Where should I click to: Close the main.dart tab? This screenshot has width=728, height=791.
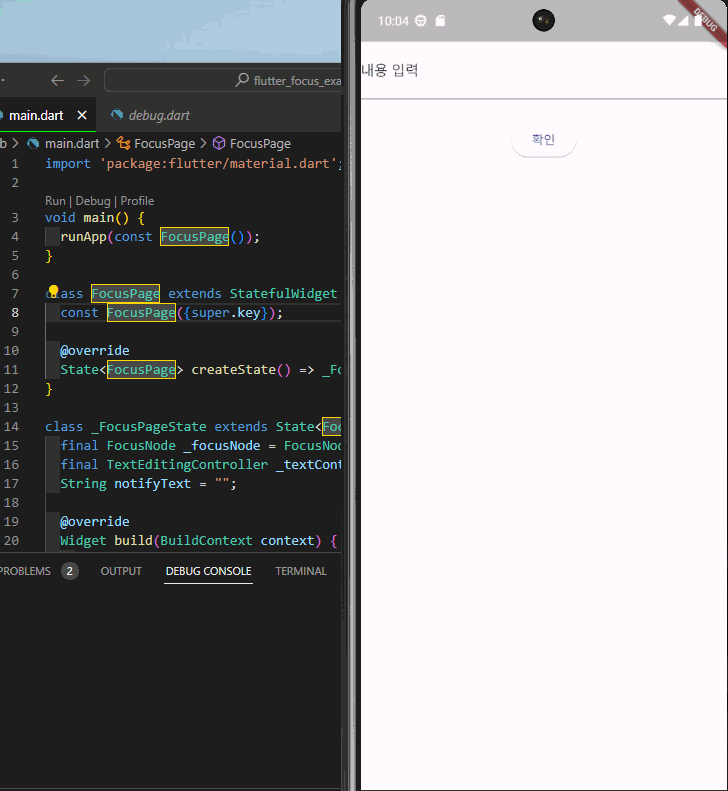coord(82,116)
